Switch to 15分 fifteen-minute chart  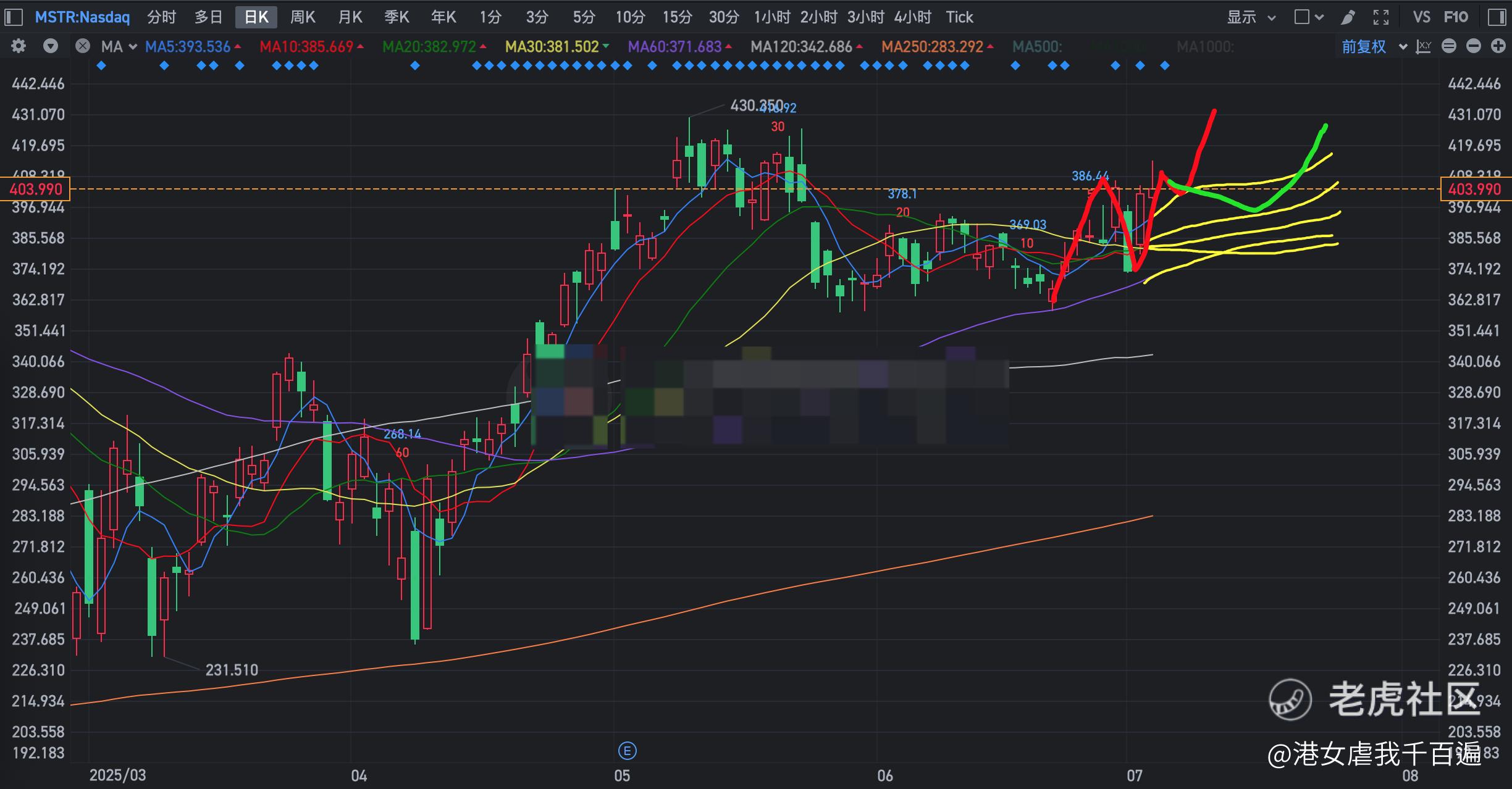coord(677,17)
